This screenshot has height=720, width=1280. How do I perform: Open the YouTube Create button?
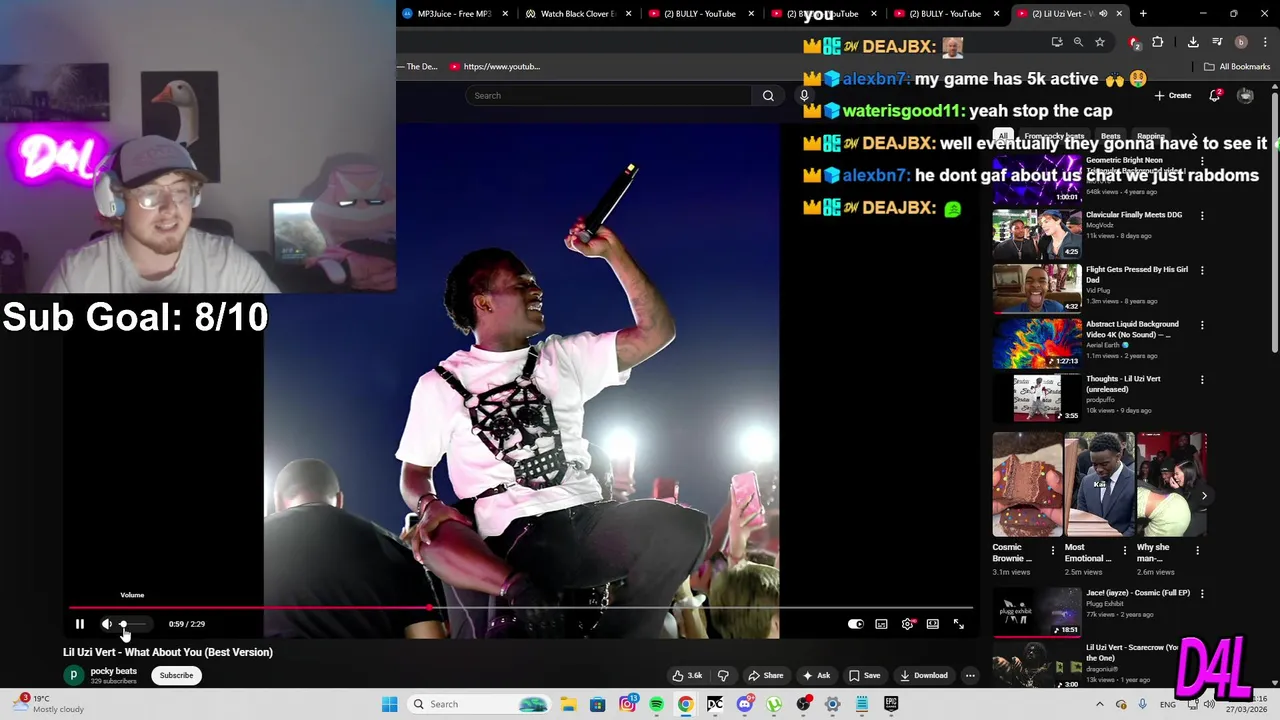click(1173, 95)
